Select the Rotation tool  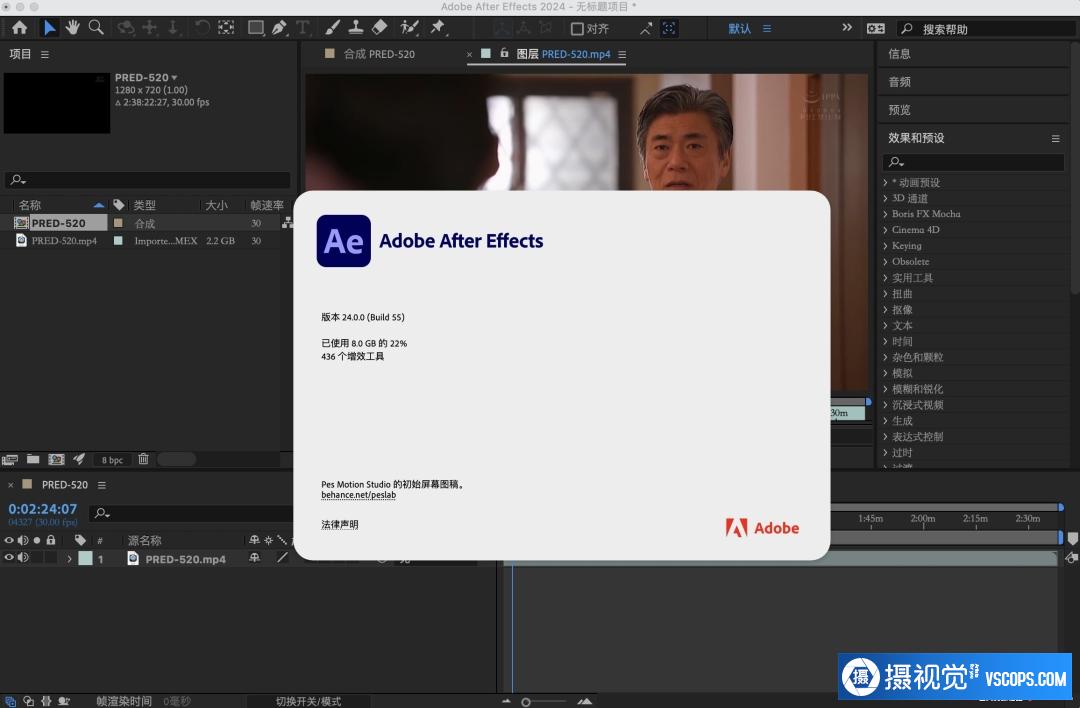(202, 28)
